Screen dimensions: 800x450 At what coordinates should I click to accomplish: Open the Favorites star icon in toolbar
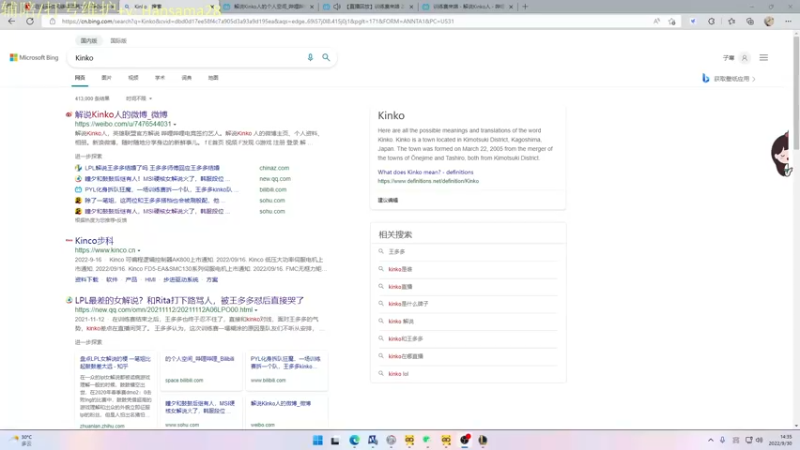click(731, 21)
